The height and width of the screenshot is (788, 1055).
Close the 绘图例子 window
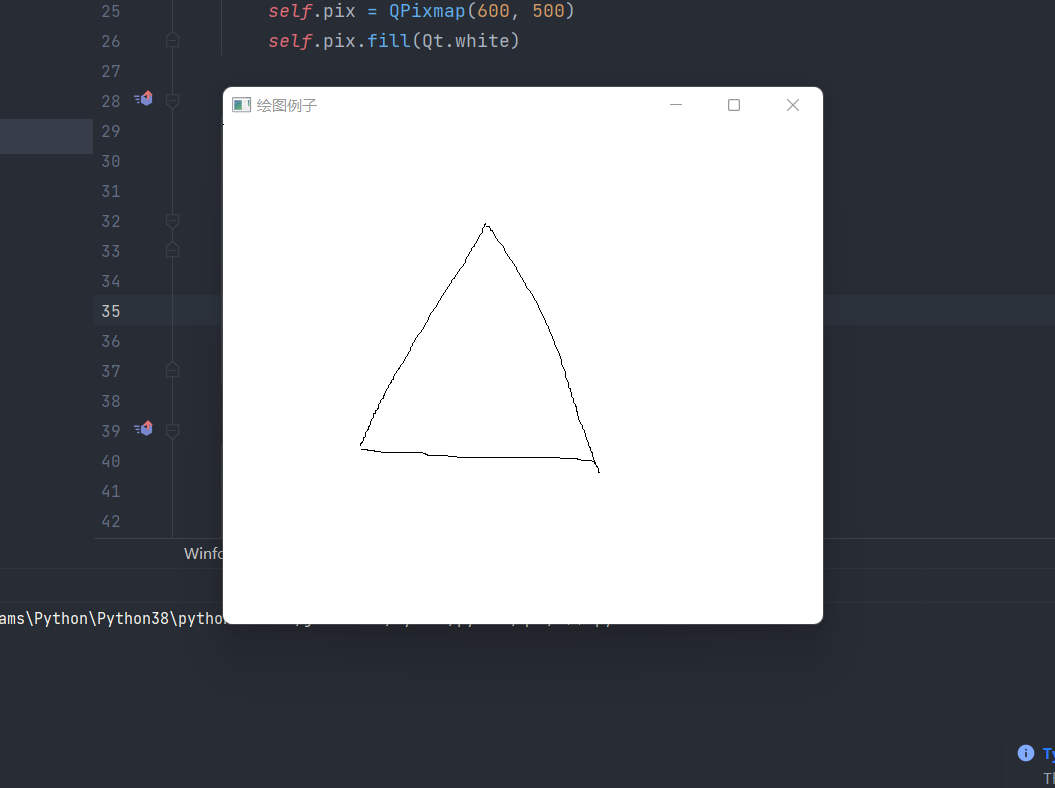793,105
